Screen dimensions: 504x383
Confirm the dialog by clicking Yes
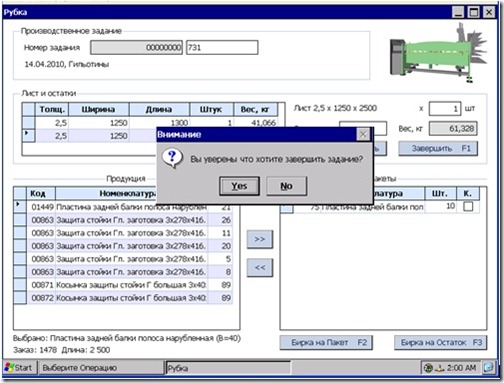click(239, 186)
